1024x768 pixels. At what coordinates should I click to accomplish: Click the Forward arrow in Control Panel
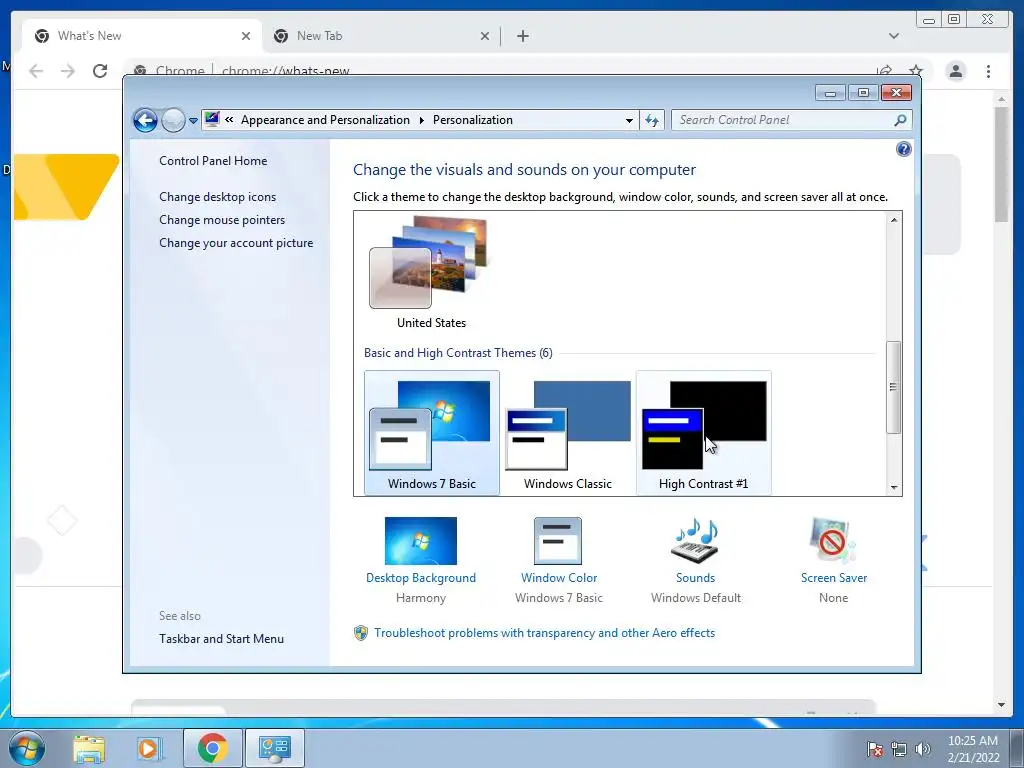click(x=173, y=120)
